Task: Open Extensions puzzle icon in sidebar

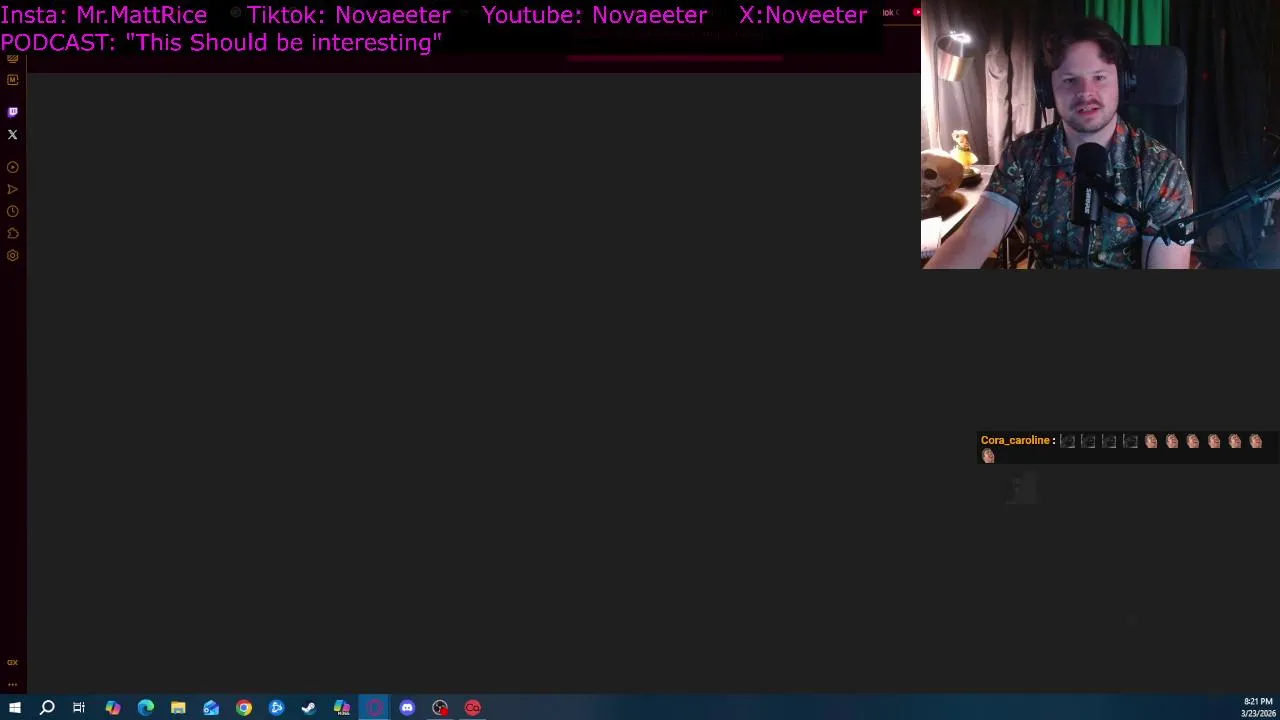Action: tap(13, 233)
